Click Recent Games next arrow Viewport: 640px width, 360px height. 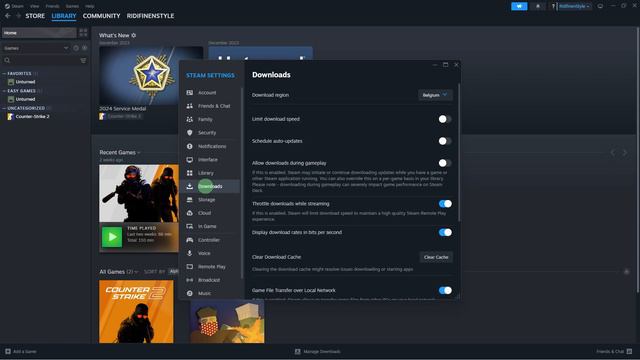pyautogui.click(x=625, y=153)
